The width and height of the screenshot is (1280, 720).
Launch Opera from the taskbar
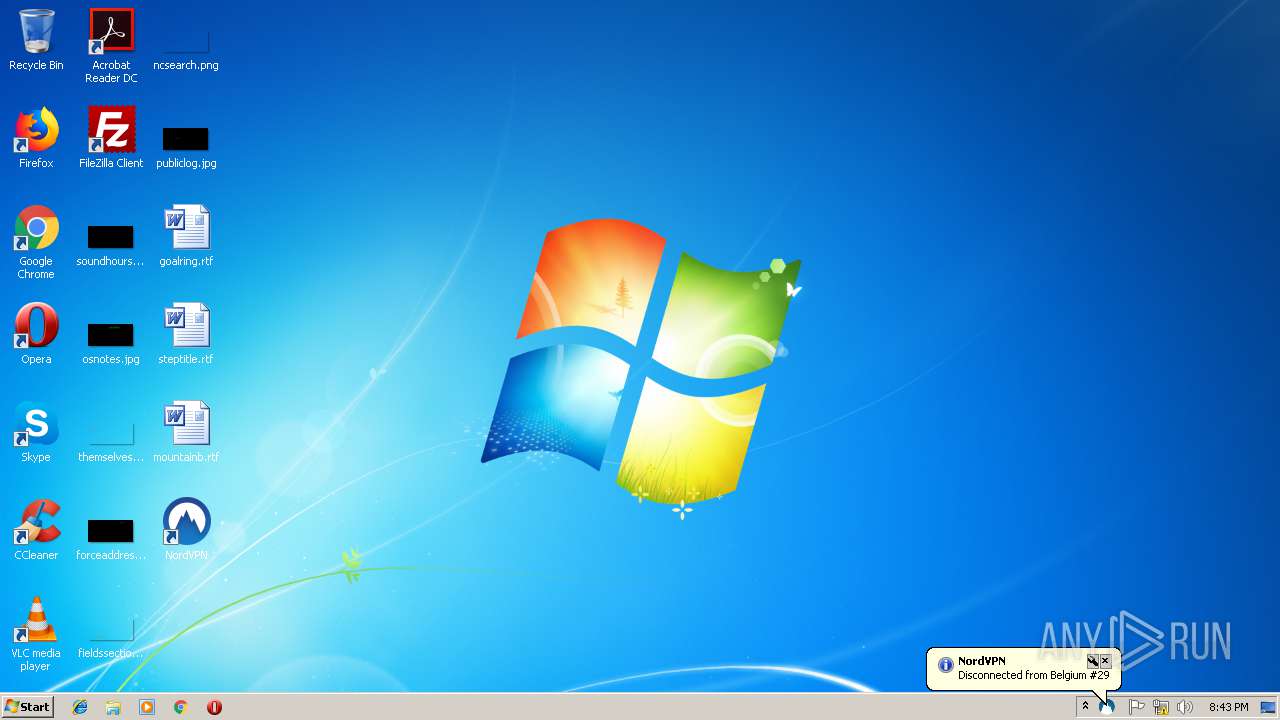214,707
